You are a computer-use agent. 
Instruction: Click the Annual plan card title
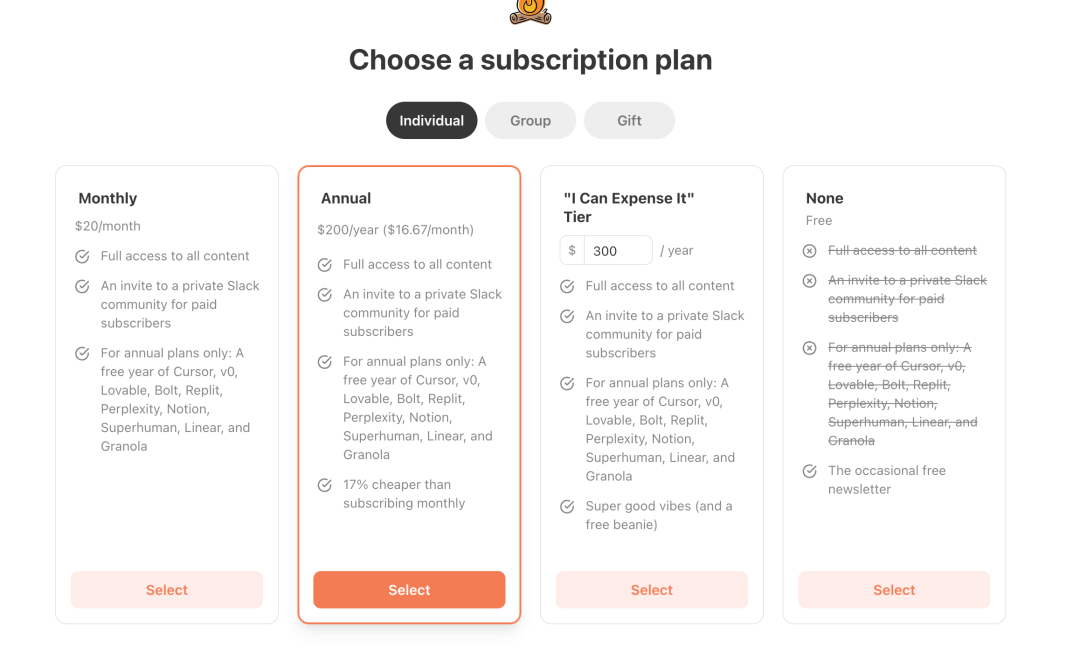tap(346, 198)
